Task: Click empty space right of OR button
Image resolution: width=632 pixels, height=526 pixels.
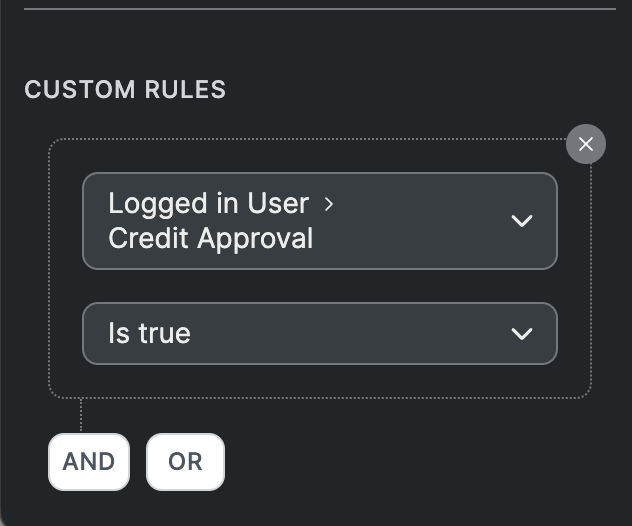Action: point(400,462)
